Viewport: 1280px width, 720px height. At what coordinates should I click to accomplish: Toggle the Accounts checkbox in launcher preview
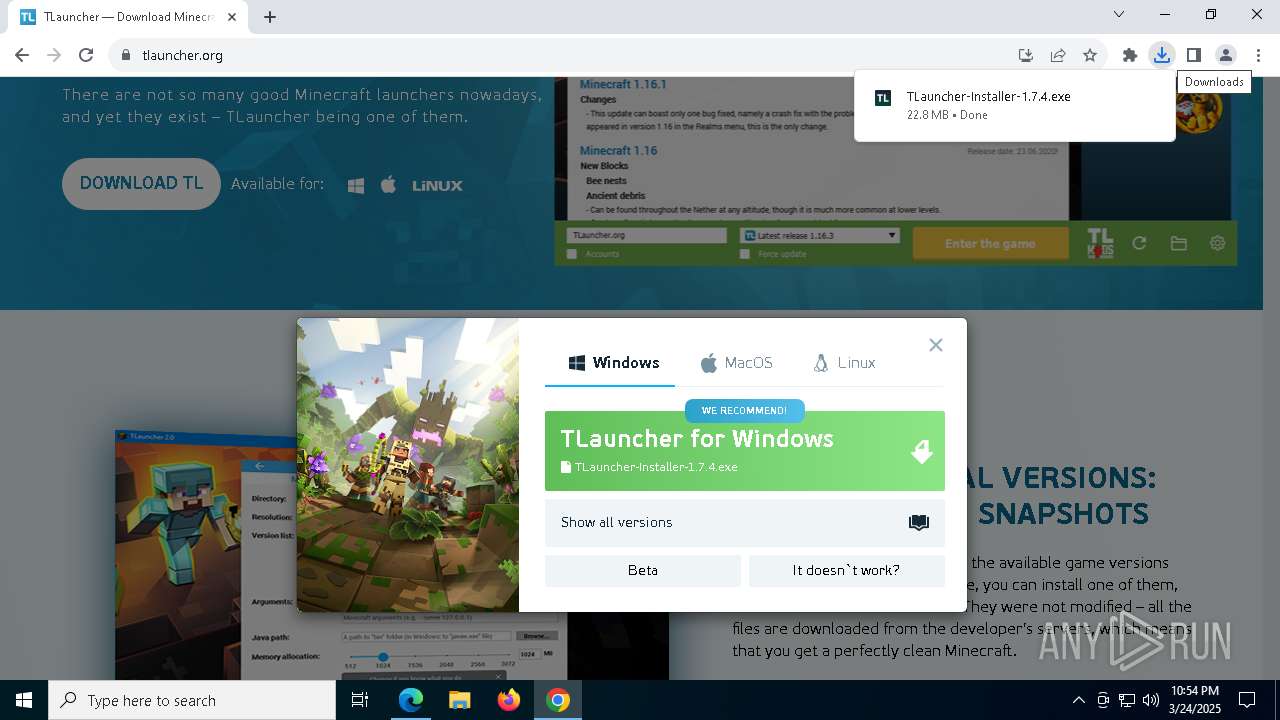click(572, 254)
